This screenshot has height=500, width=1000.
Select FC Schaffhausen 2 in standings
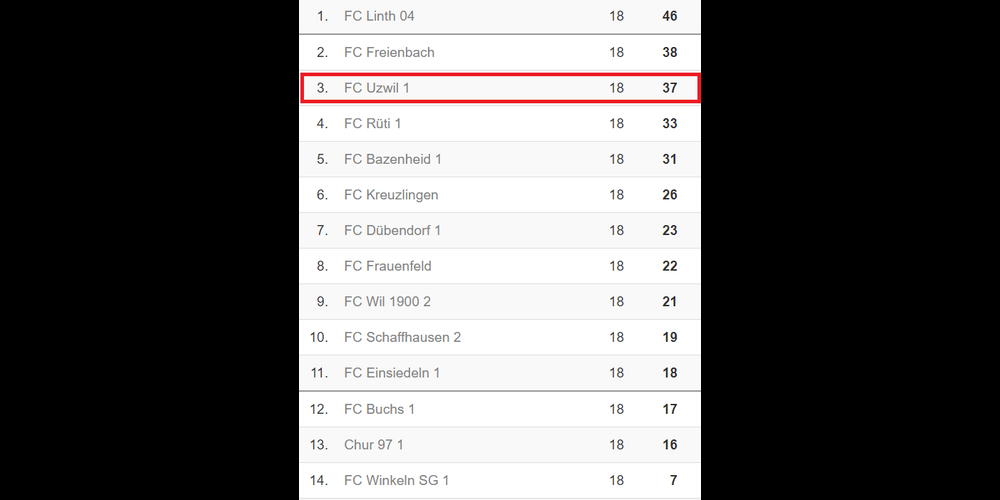pyautogui.click(x=402, y=337)
